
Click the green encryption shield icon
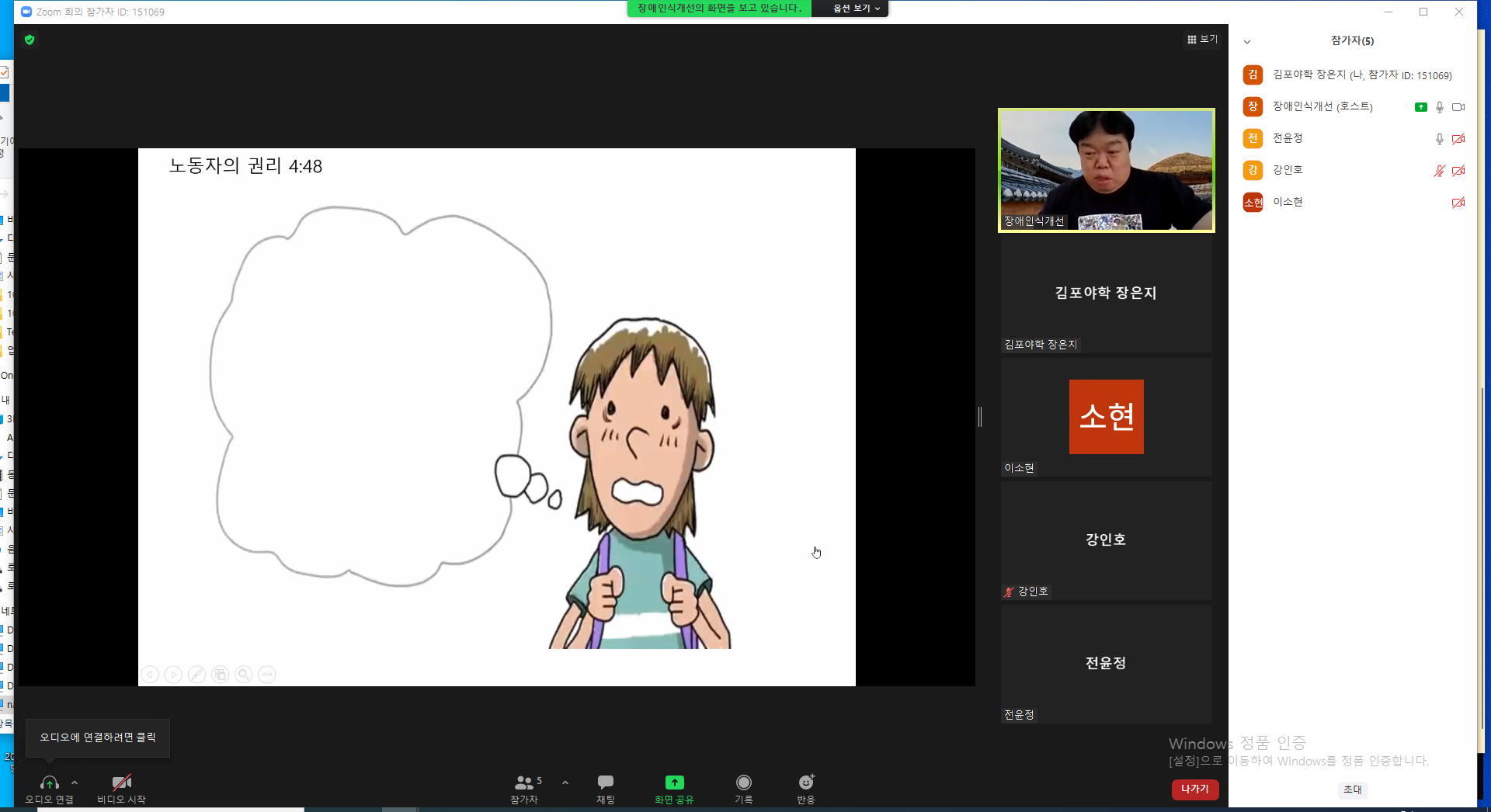point(30,40)
